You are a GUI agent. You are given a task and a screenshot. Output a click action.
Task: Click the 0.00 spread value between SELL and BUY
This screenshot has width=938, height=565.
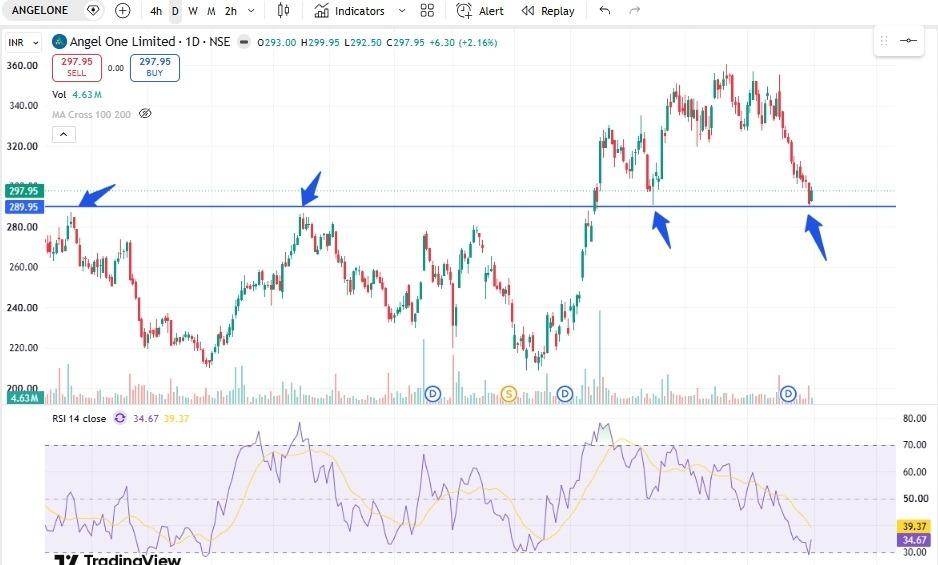(x=115, y=68)
